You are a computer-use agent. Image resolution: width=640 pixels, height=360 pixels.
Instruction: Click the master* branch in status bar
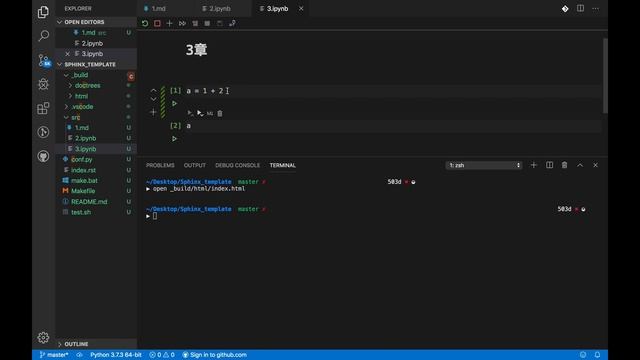click(x=54, y=355)
